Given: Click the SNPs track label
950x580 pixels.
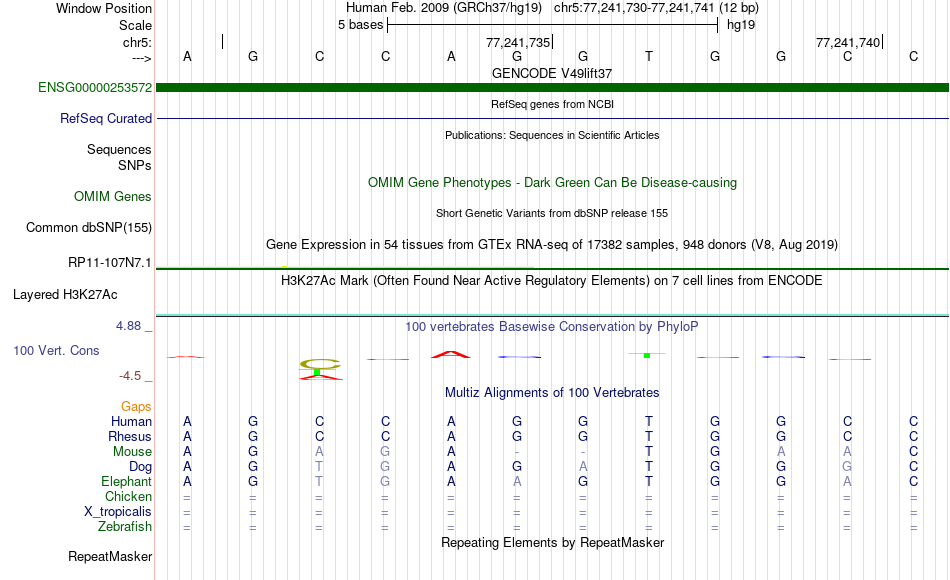Looking at the screenshot, I should pos(135,165).
